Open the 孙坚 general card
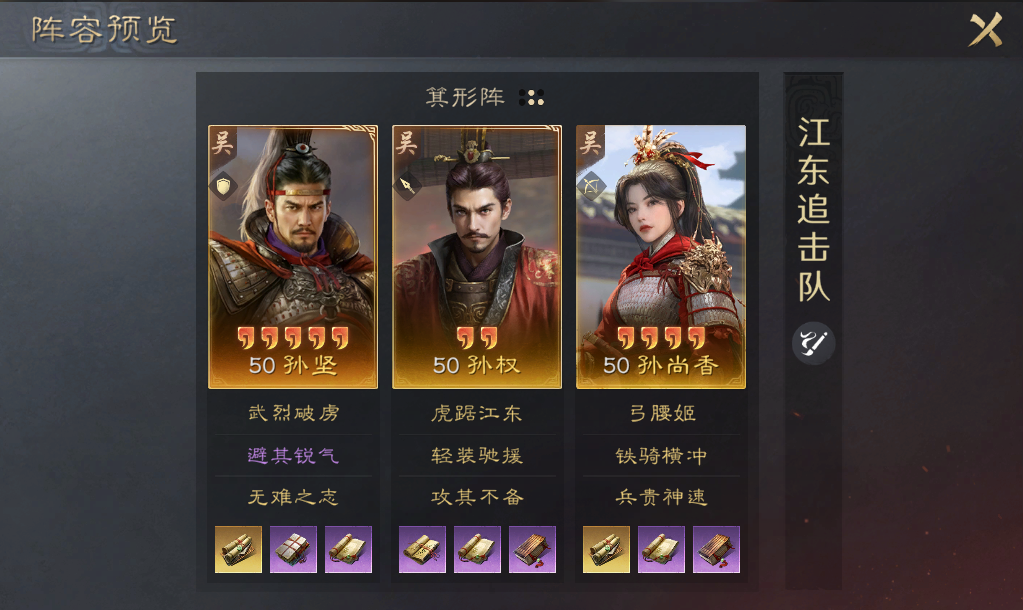 tap(293, 257)
